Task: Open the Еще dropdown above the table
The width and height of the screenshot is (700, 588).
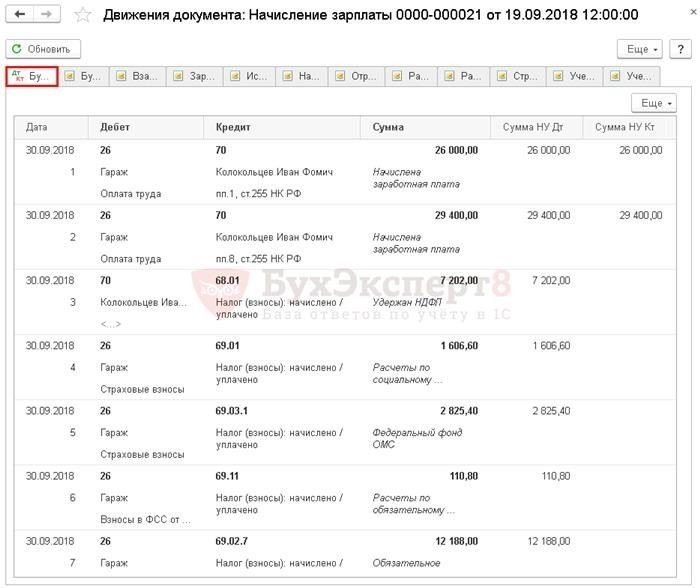Action: coord(654,103)
